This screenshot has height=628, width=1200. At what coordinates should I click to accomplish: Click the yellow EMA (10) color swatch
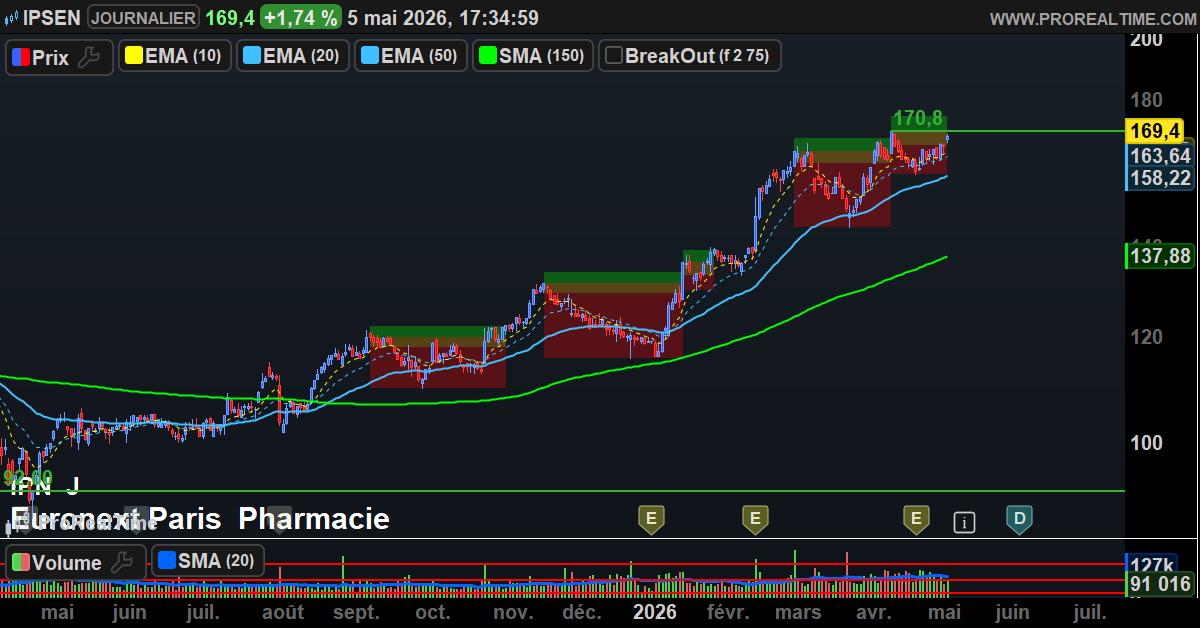coord(133,56)
